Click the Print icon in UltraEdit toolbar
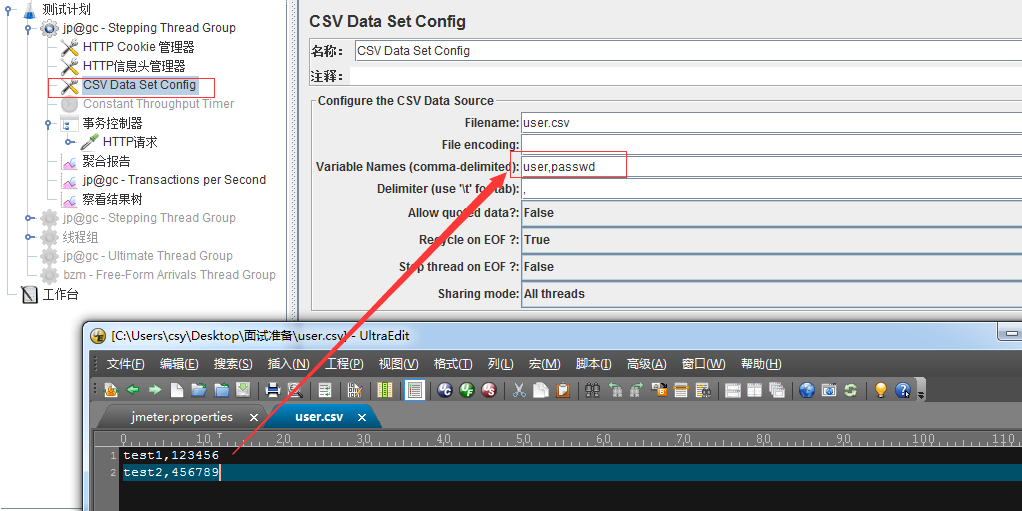1022x511 pixels. (x=273, y=390)
